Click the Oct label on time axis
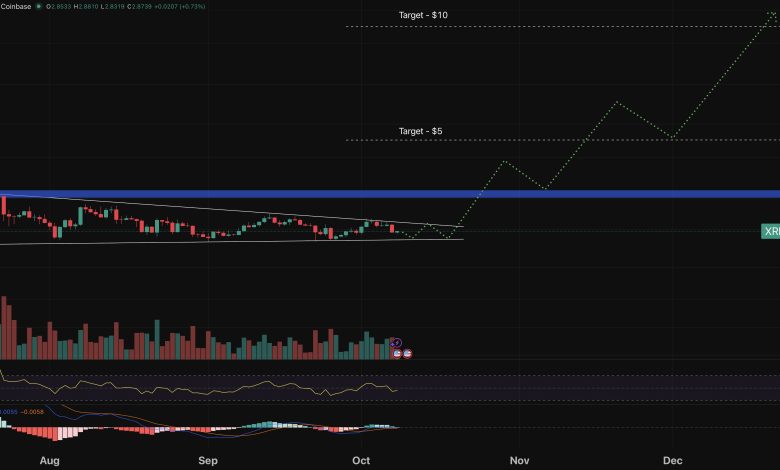The image size is (780, 470). pyautogui.click(x=362, y=461)
